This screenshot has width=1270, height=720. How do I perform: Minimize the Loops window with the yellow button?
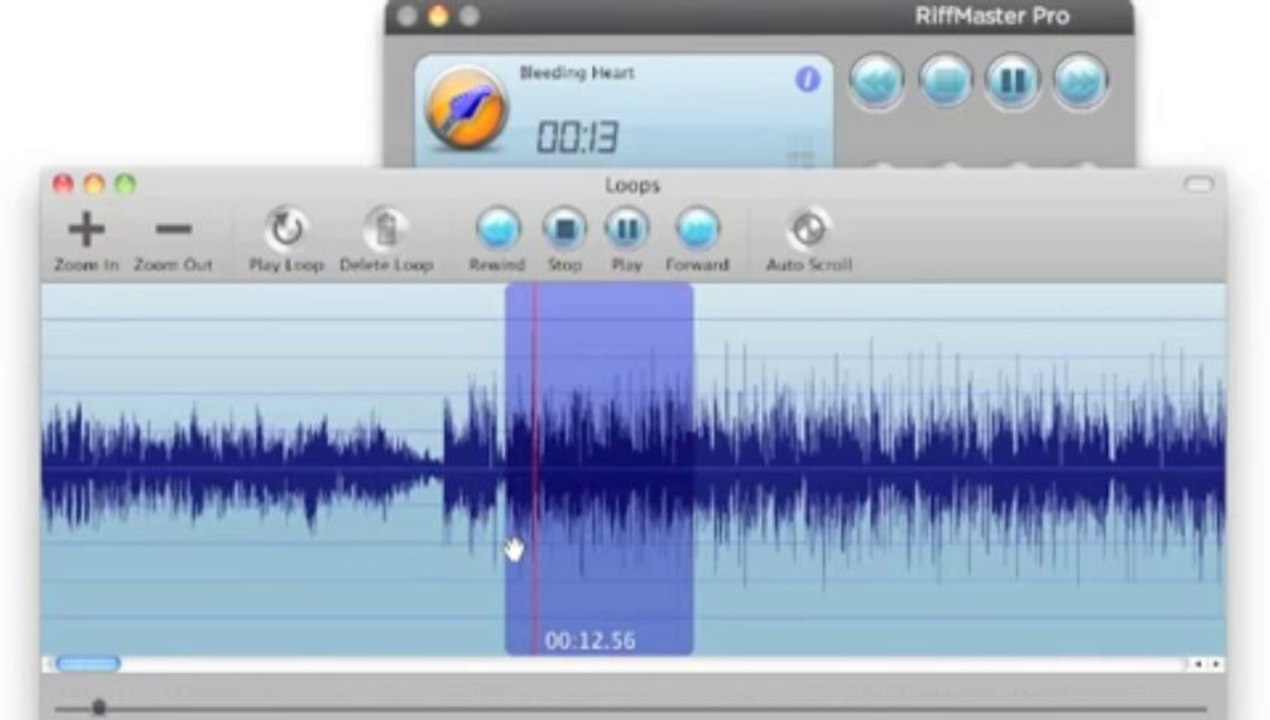[x=94, y=185]
